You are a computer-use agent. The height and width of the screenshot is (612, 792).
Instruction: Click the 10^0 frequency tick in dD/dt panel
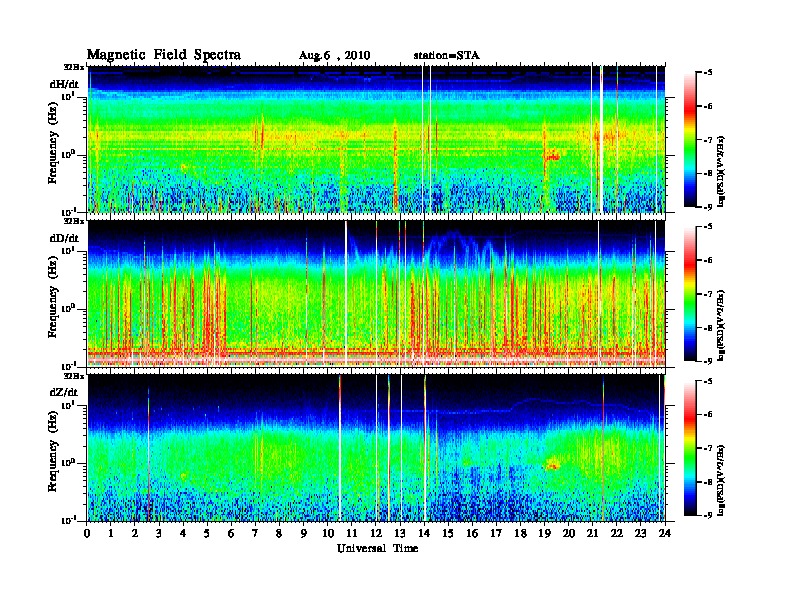pyautogui.click(x=68, y=308)
